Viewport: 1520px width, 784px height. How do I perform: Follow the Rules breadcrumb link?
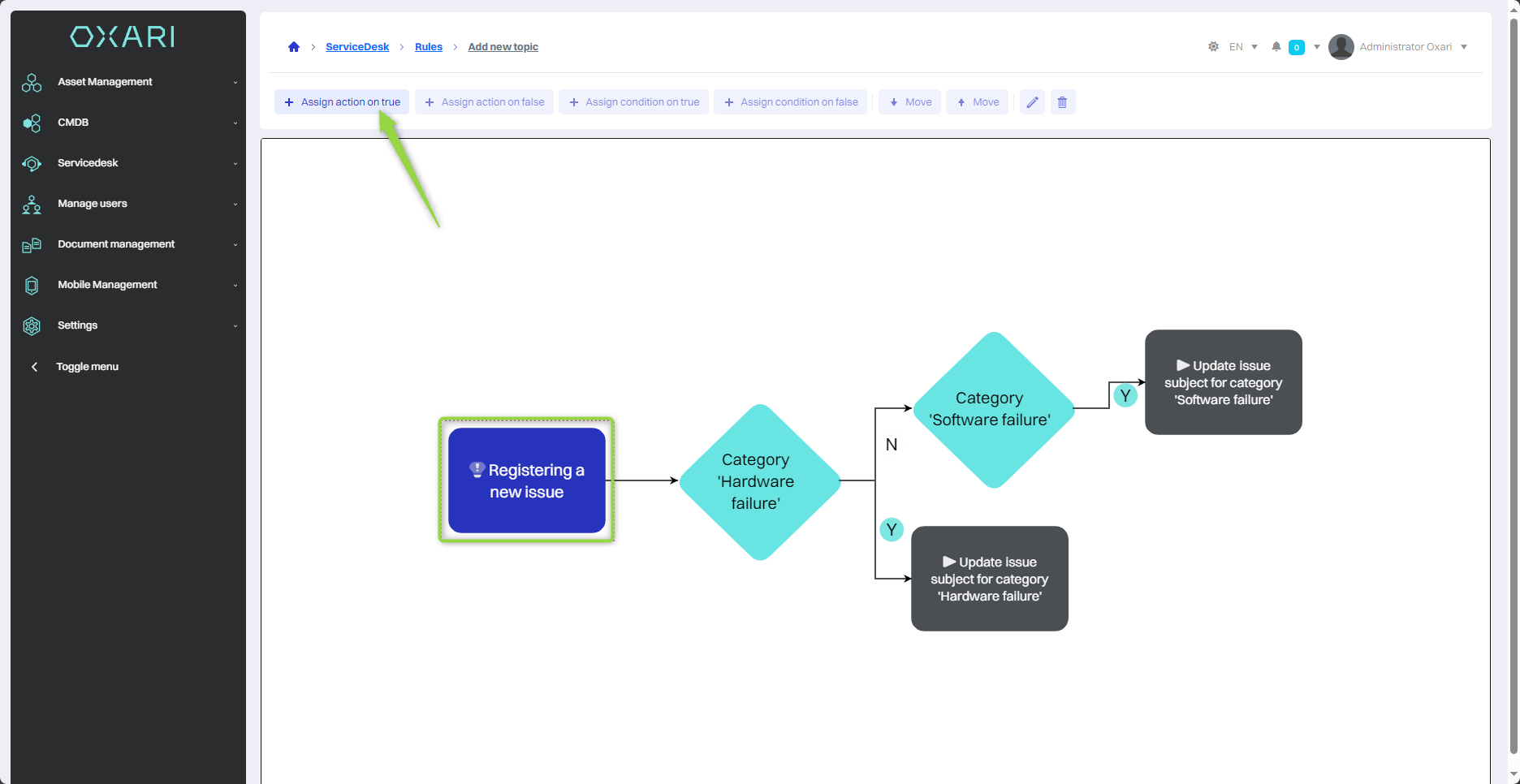click(428, 47)
